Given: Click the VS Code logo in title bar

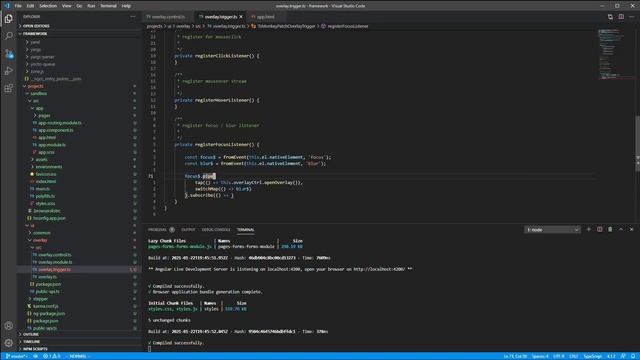Looking at the screenshot, I should coord(7,6).
